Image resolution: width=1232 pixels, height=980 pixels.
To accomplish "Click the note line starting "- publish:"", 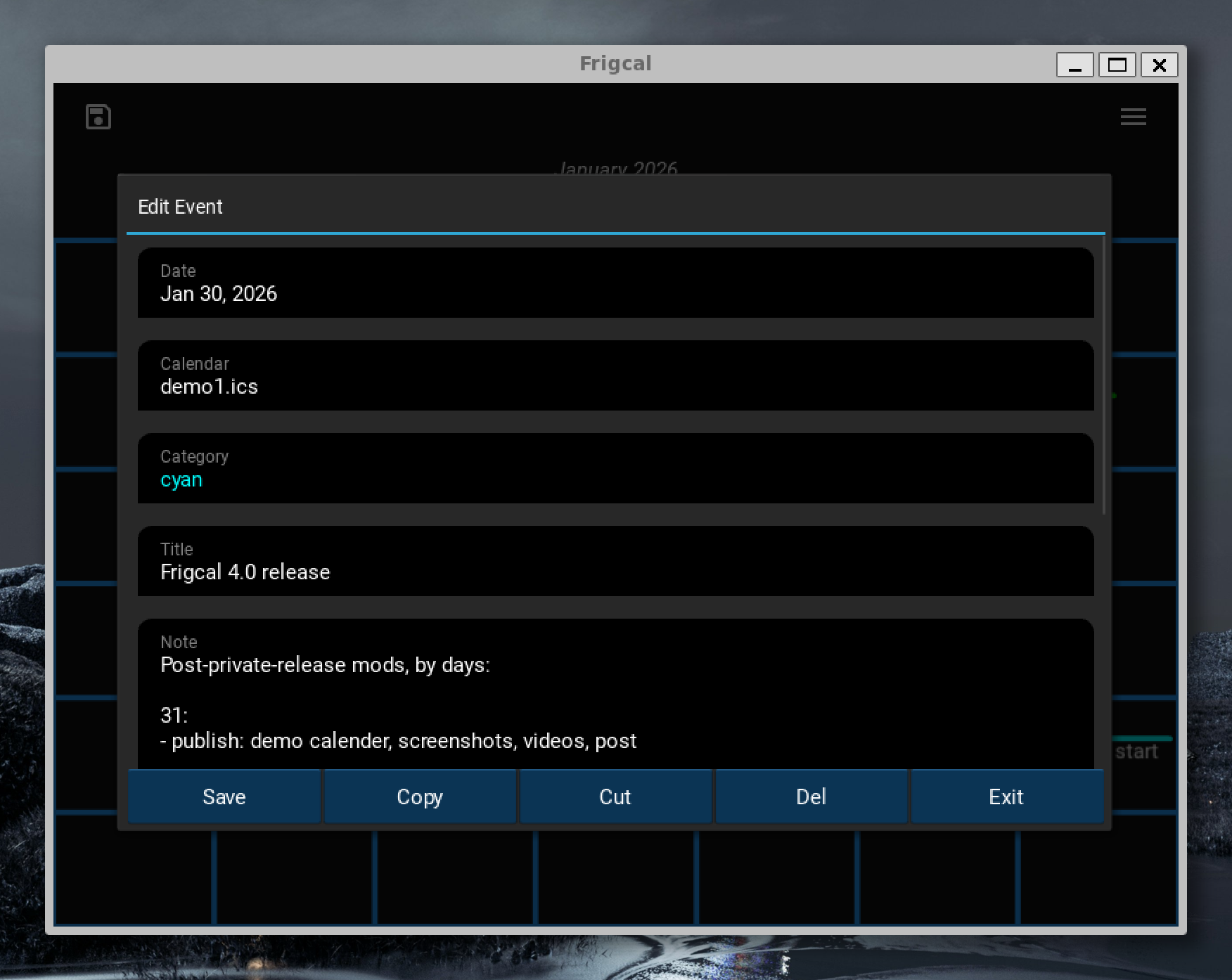I will coord(398,741).
